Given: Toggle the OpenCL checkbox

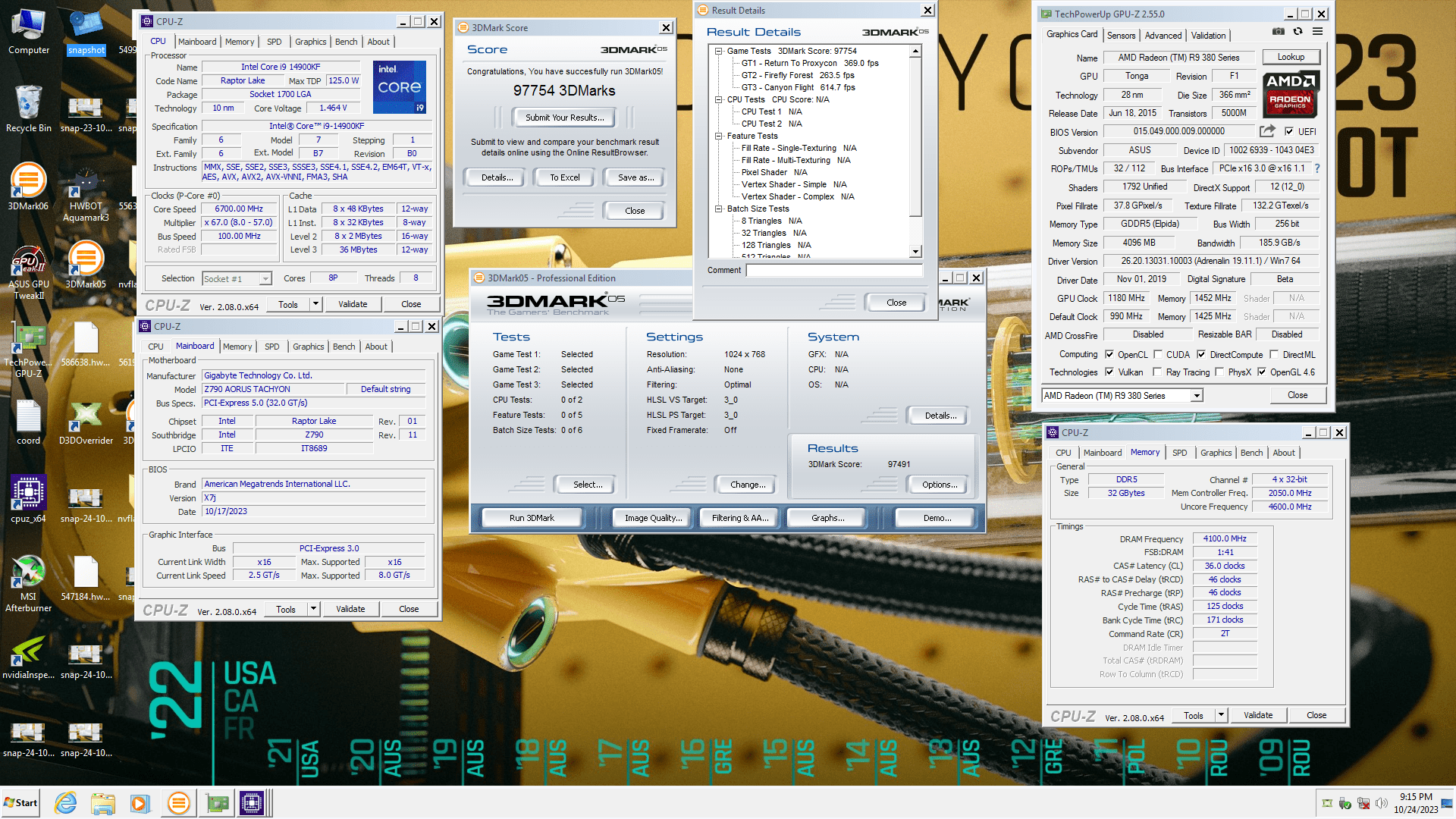Looking at the screenshot, I should coord(1109,354).
